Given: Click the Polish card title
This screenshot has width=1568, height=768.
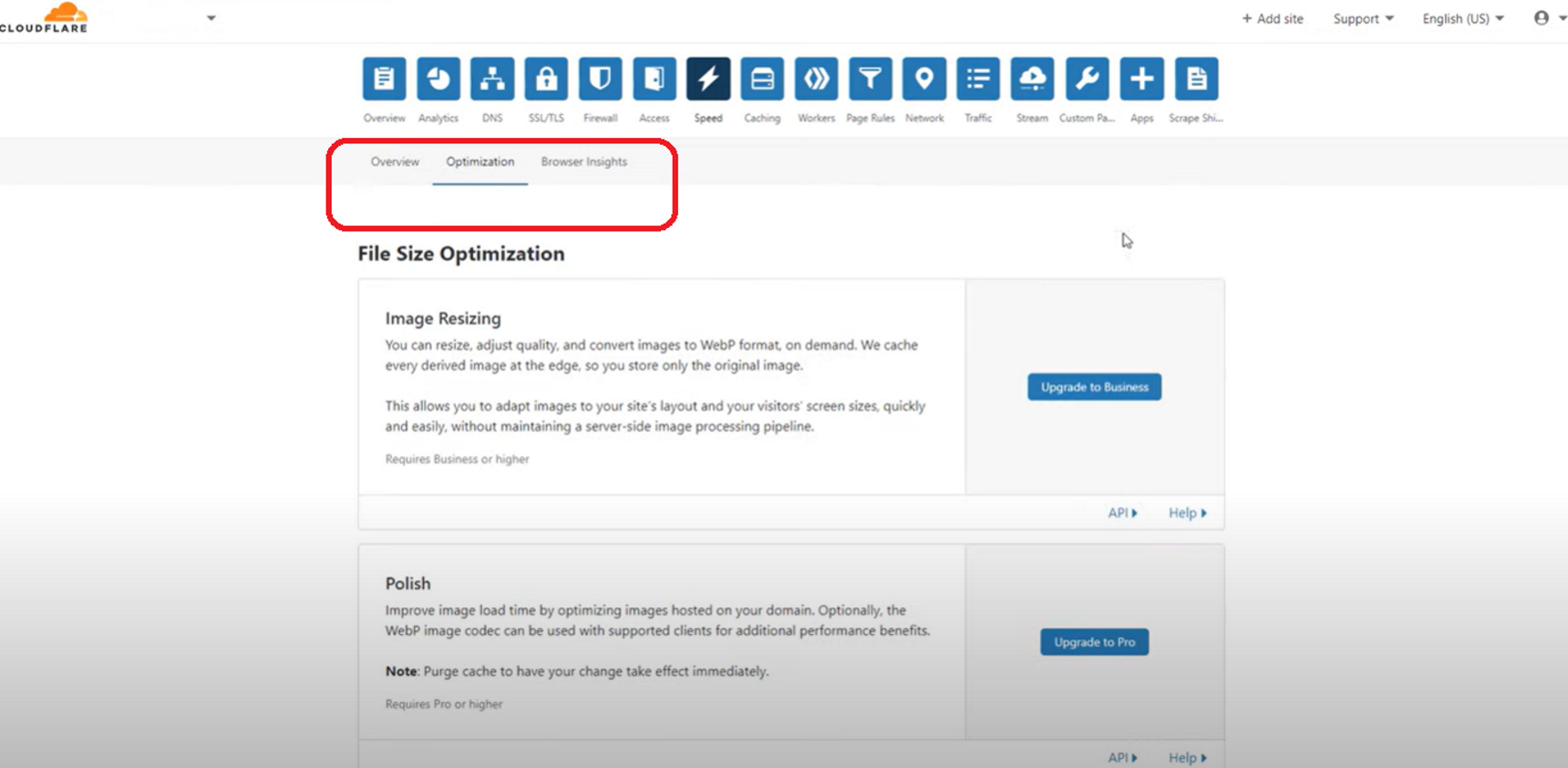Looking at the screenshot, I should point(407,584).
